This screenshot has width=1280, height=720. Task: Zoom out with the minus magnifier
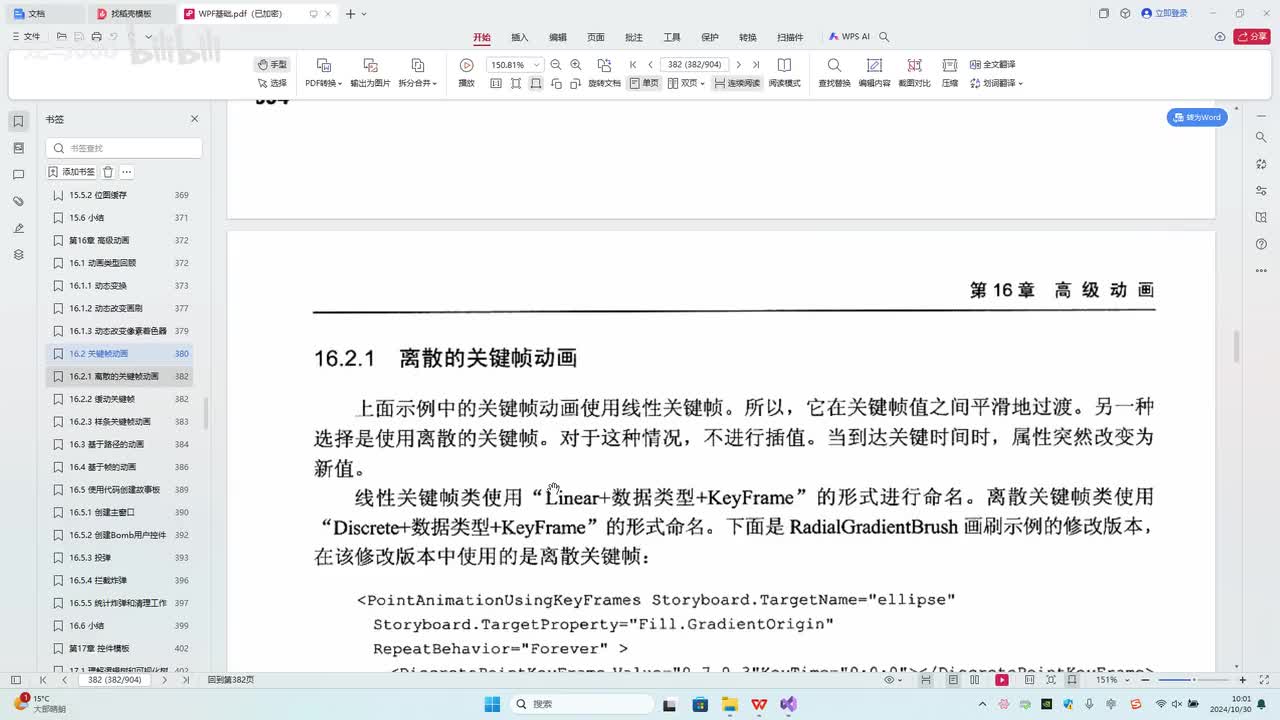[556, 64]
